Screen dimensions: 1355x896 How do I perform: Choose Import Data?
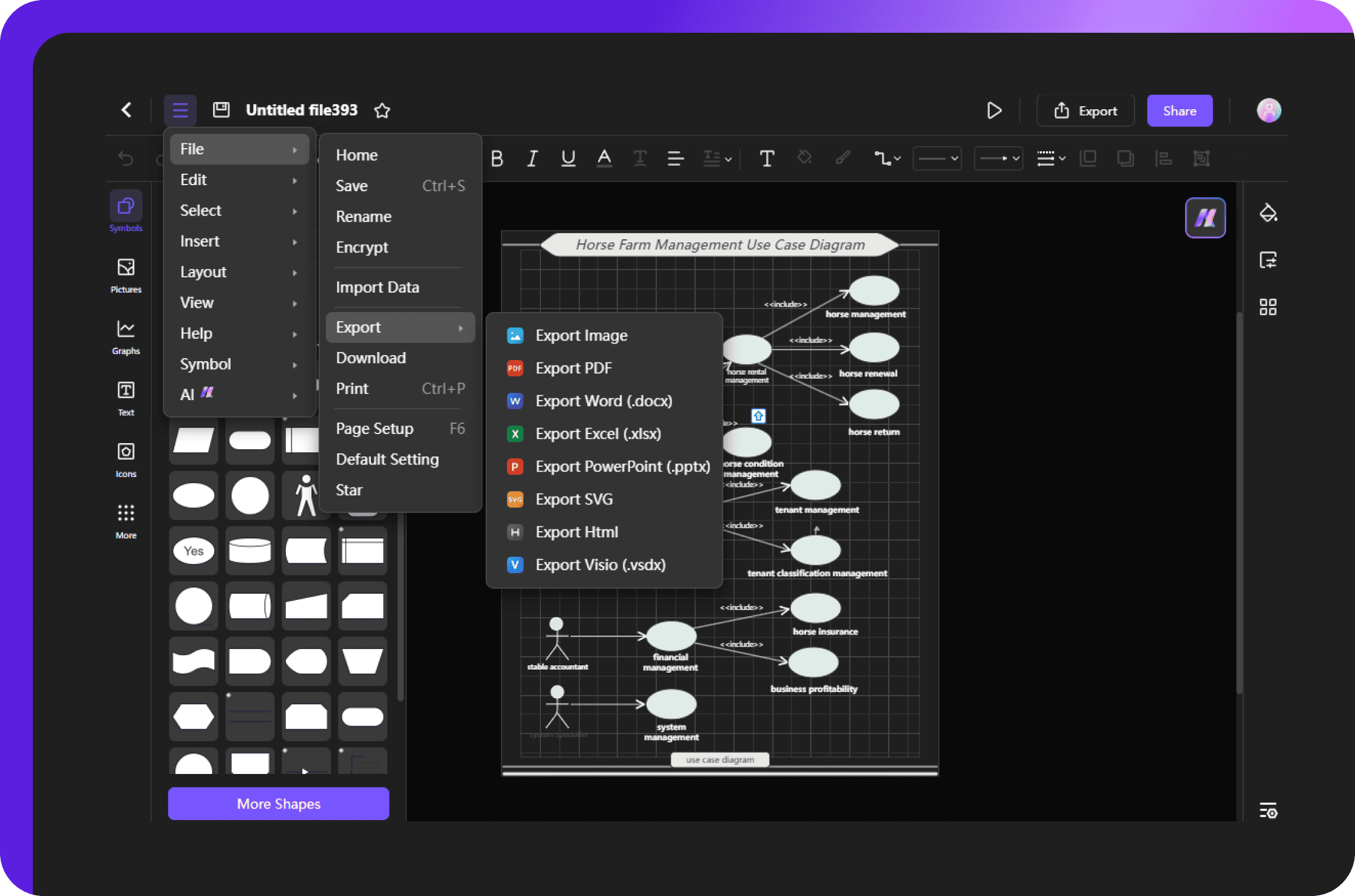[400, 287]
